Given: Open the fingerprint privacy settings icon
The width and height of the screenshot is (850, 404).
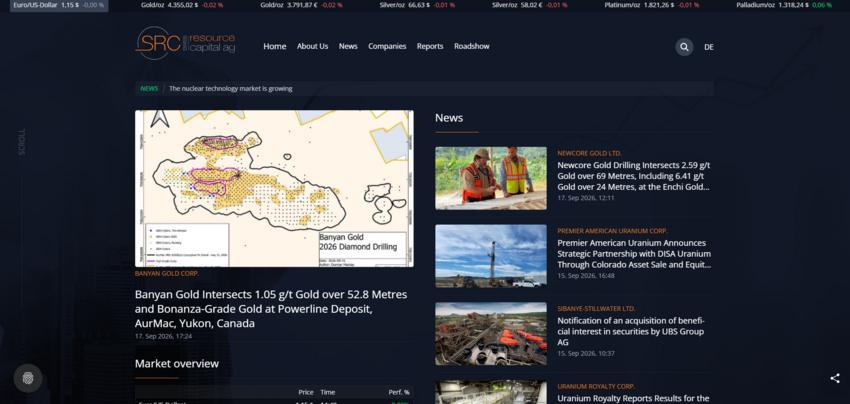Looking at the screenshot, I should tap(28, 378).
